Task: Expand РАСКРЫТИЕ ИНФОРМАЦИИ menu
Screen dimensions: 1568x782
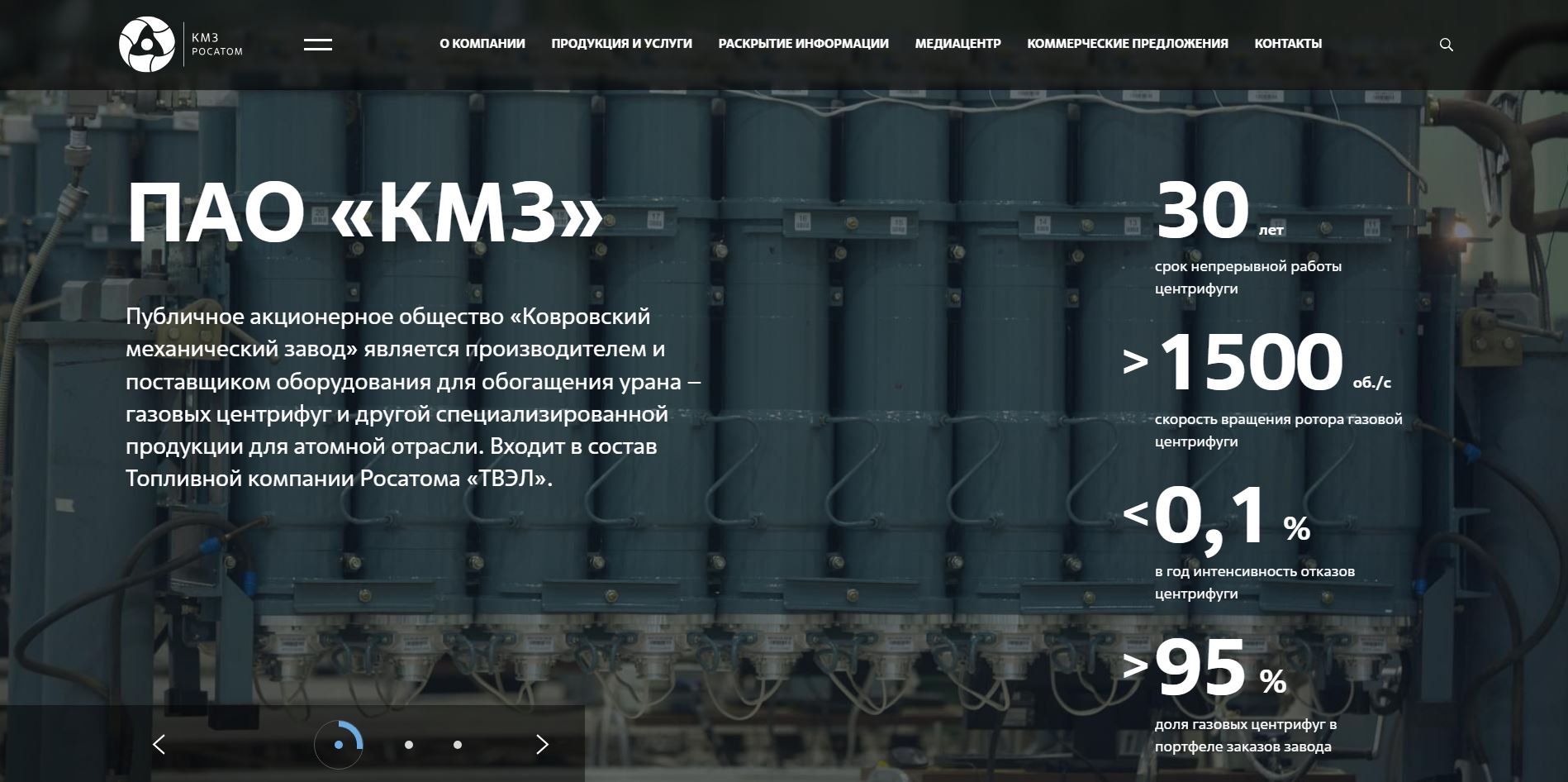Action: coord(803,44)
